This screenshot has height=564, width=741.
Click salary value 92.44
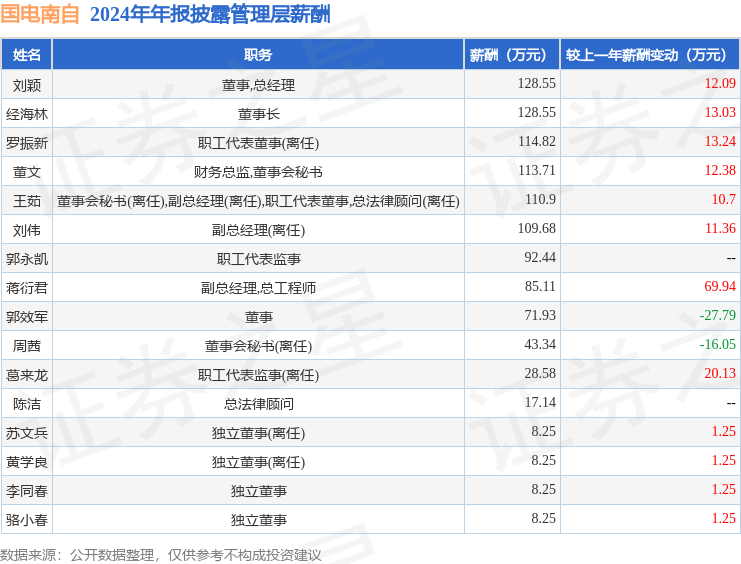click(x=540, y=258)
